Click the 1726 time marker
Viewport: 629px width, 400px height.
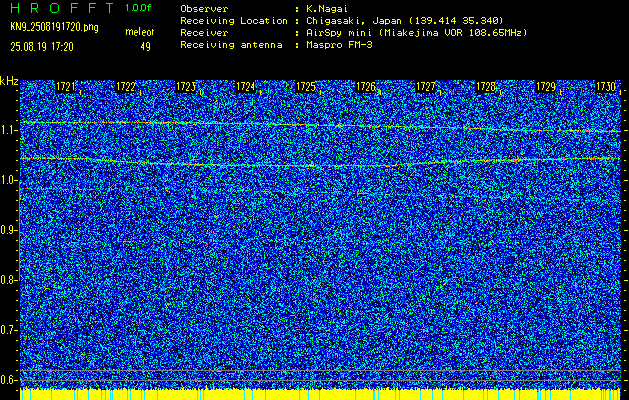point(365,87)
